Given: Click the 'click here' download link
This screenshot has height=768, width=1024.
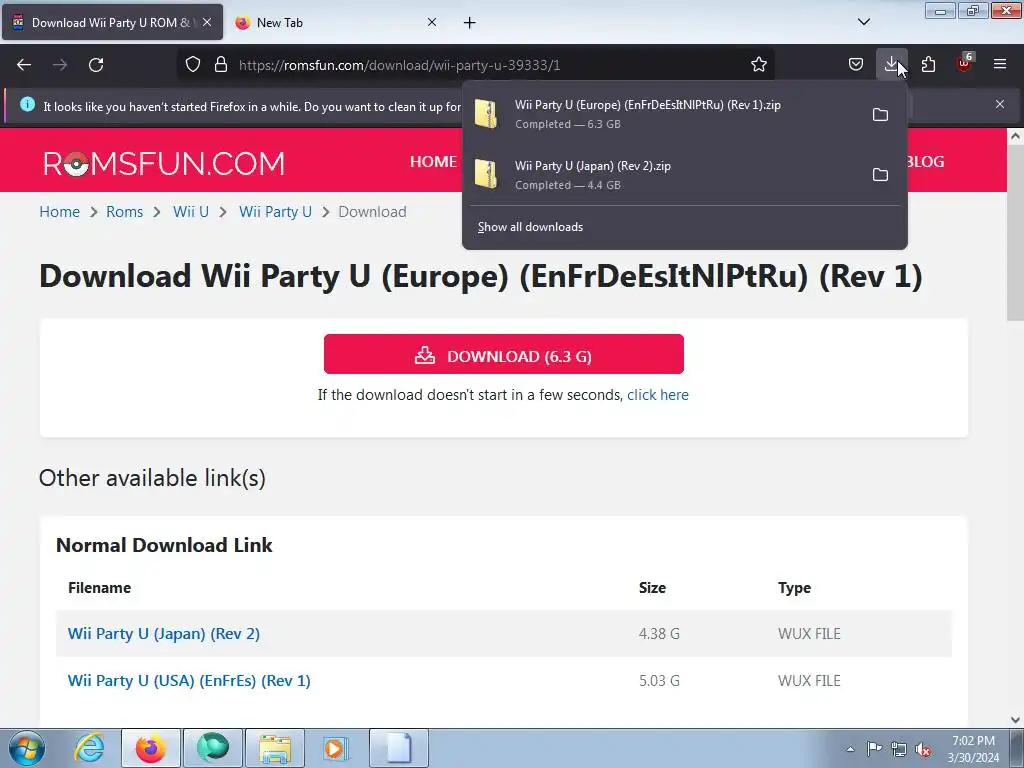Looking at the screenshot, I should 658,395.
